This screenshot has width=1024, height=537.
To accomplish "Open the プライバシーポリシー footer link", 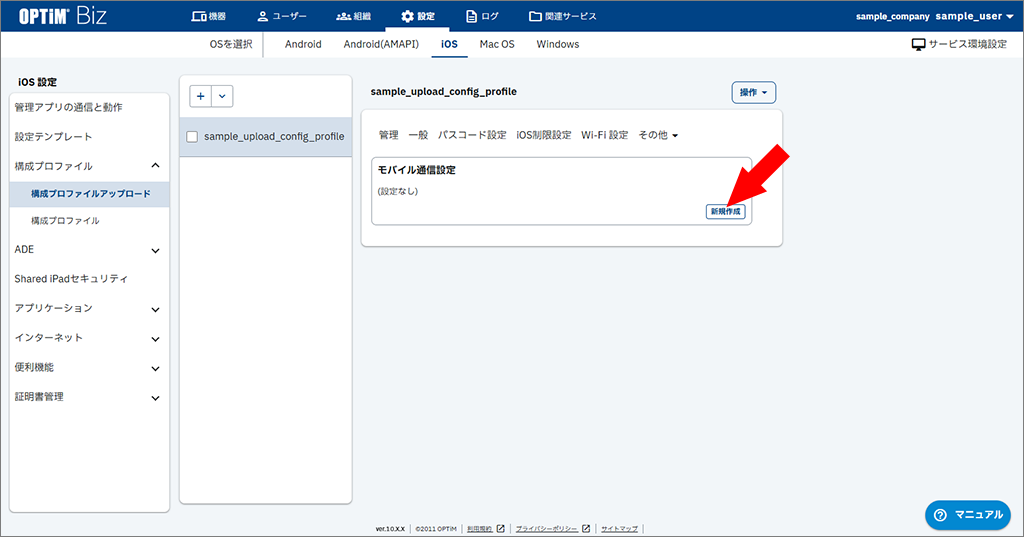I will (x=552, y=529).
